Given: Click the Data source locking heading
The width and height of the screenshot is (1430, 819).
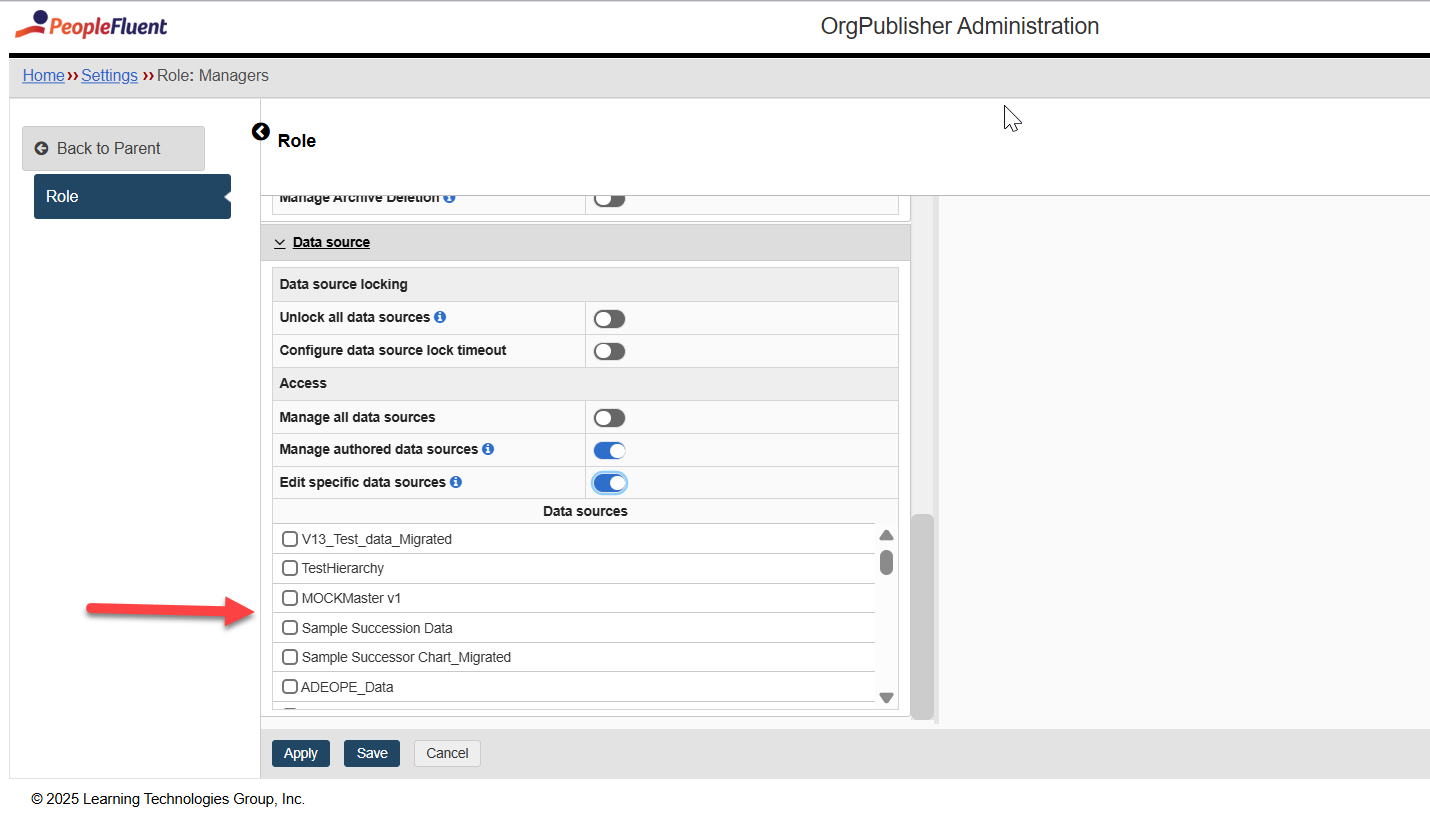Looking at the screenshot, I should (x=343, y=284).
